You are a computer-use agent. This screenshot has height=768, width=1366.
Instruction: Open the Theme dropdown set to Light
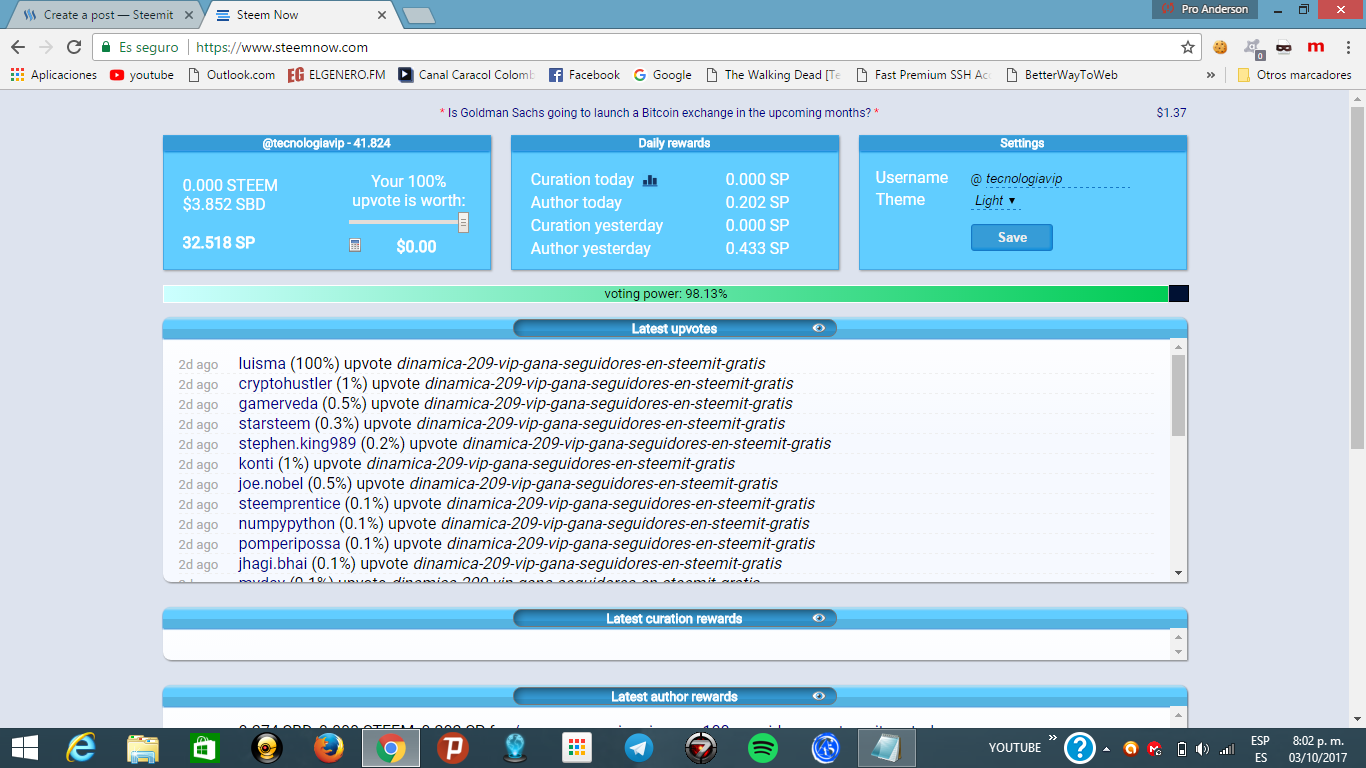pos(995,200)
